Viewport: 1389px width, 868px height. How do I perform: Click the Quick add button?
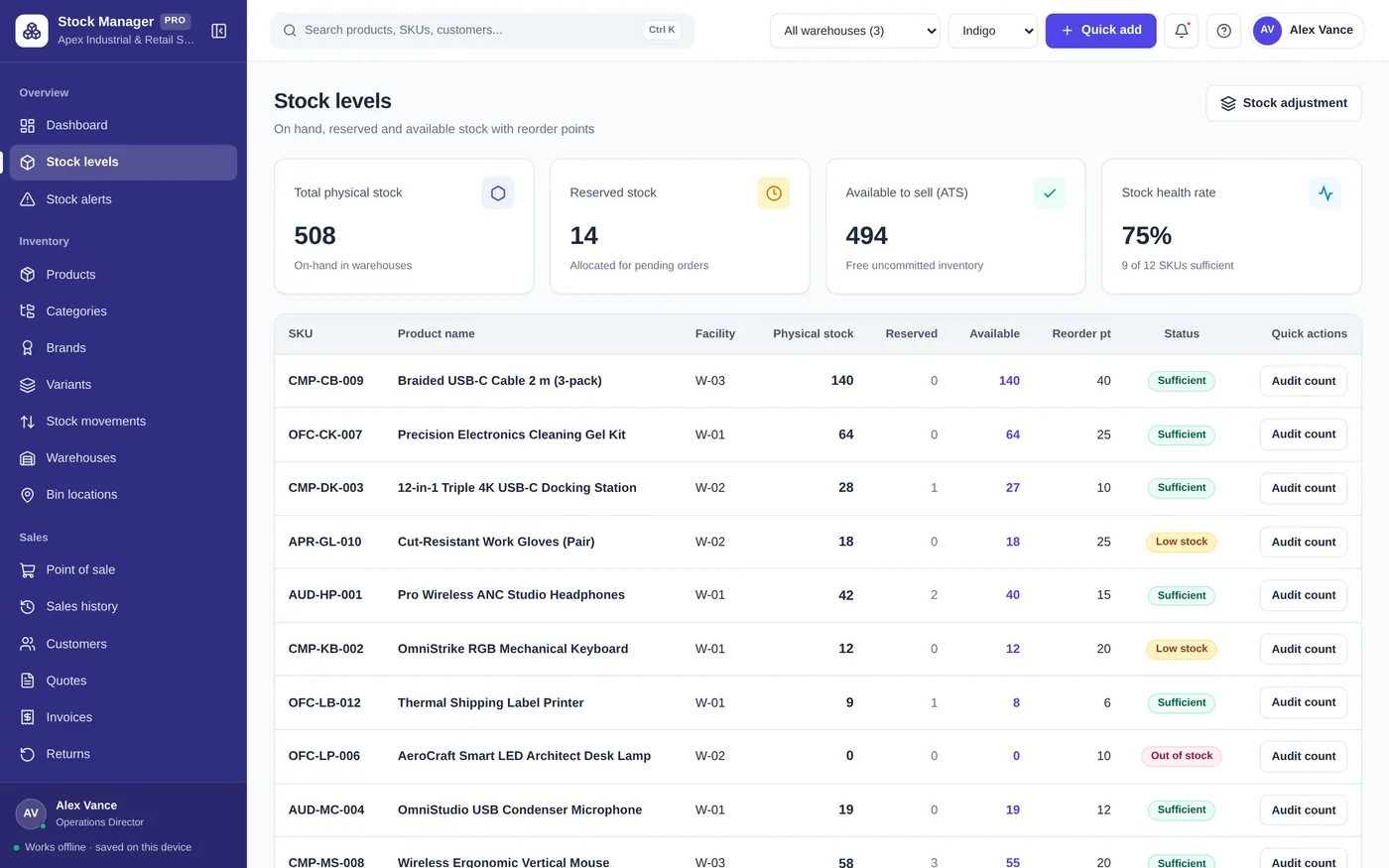click(x=1100, y=31)
